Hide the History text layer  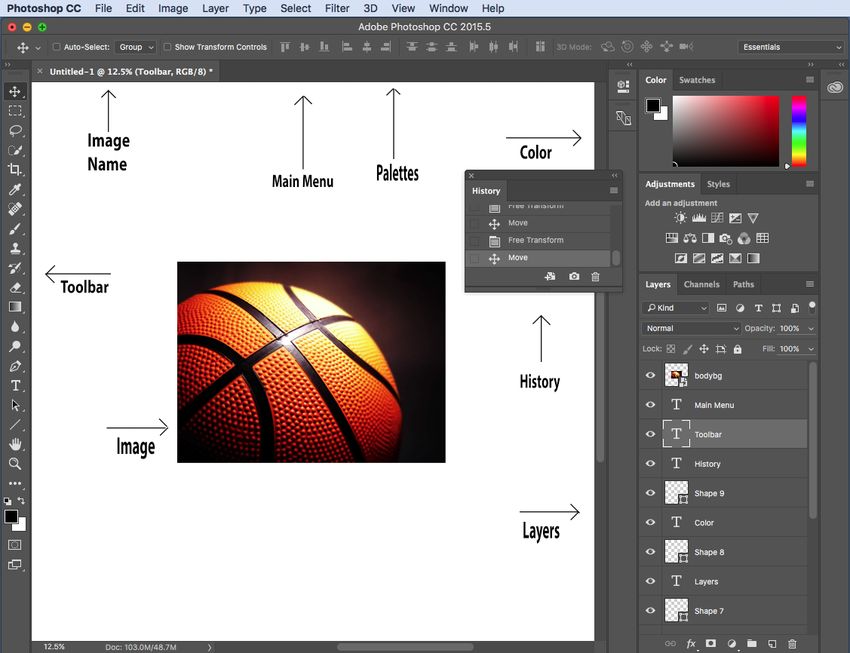651,463
